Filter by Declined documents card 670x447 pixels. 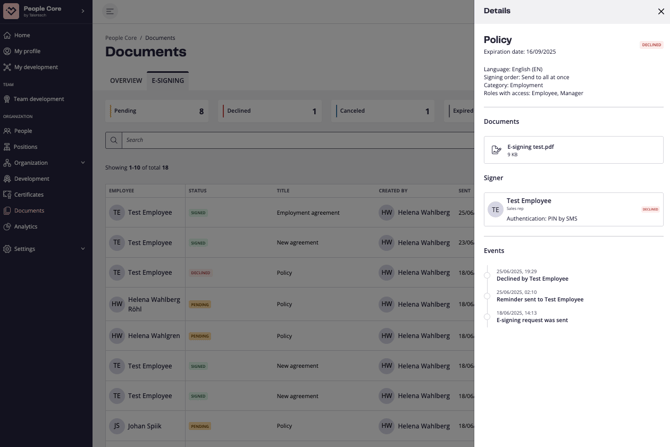pos(273,111)
